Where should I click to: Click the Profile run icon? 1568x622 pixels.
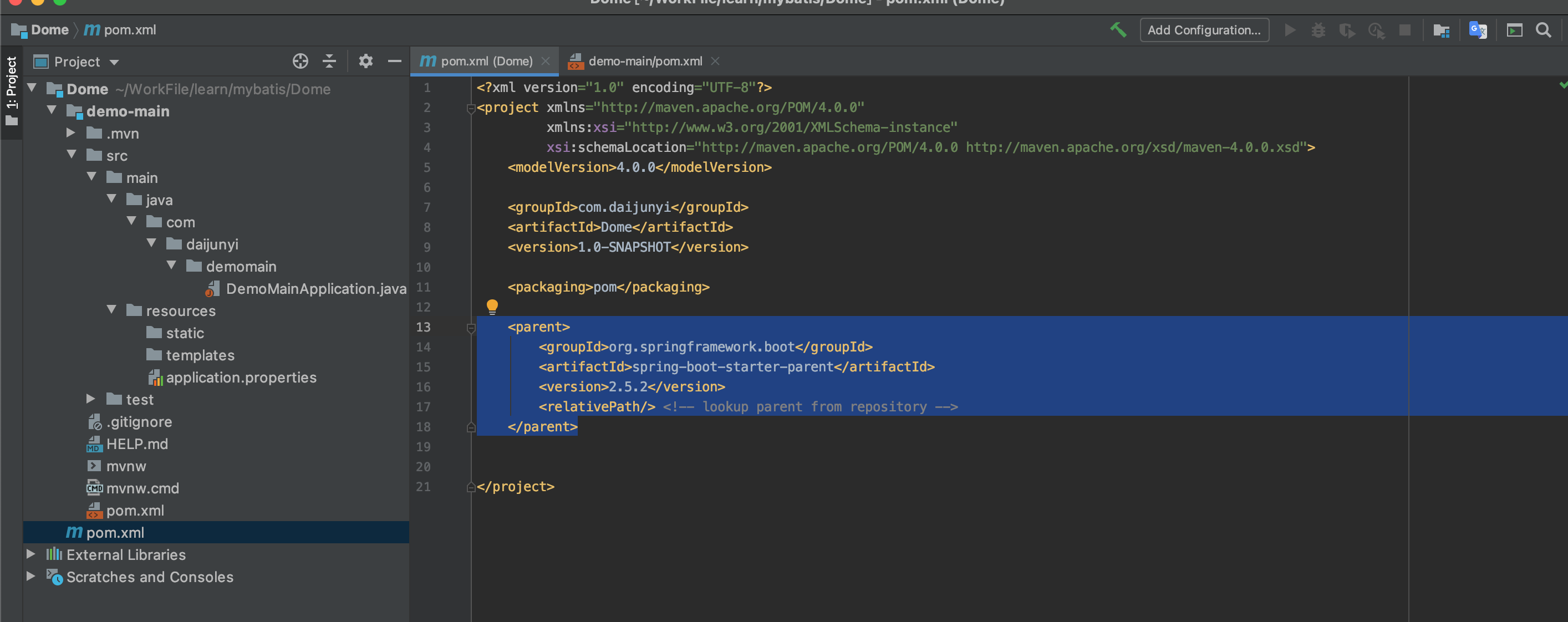[1376, 30]
